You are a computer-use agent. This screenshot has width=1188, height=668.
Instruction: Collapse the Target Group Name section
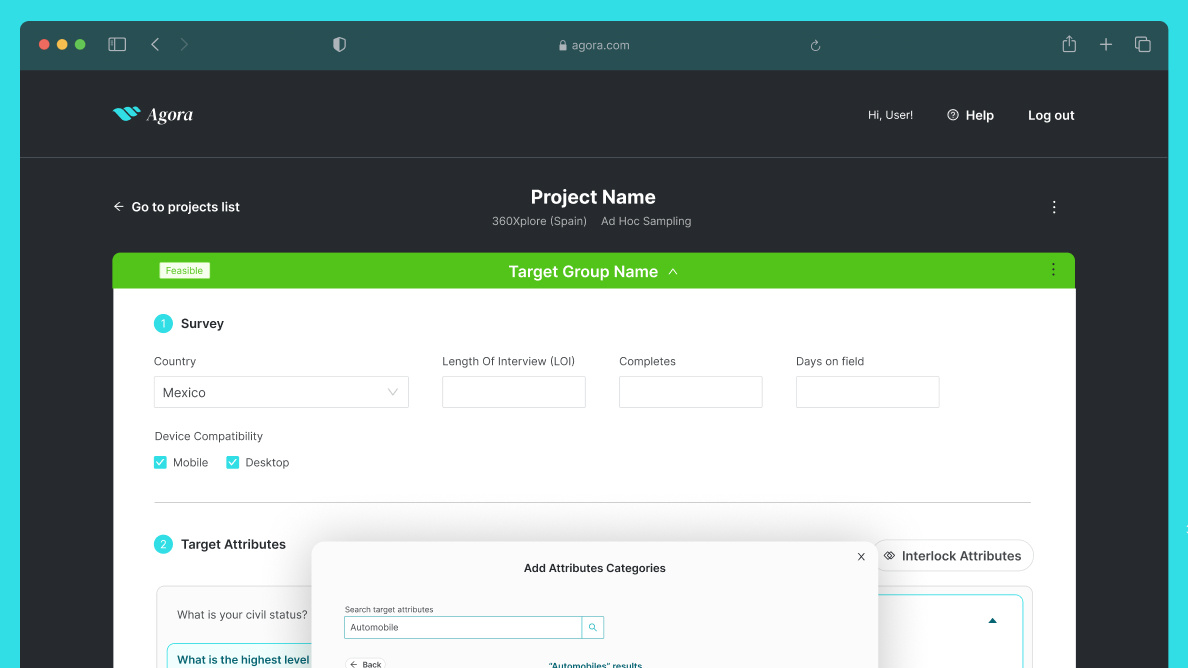coord(673,271)
